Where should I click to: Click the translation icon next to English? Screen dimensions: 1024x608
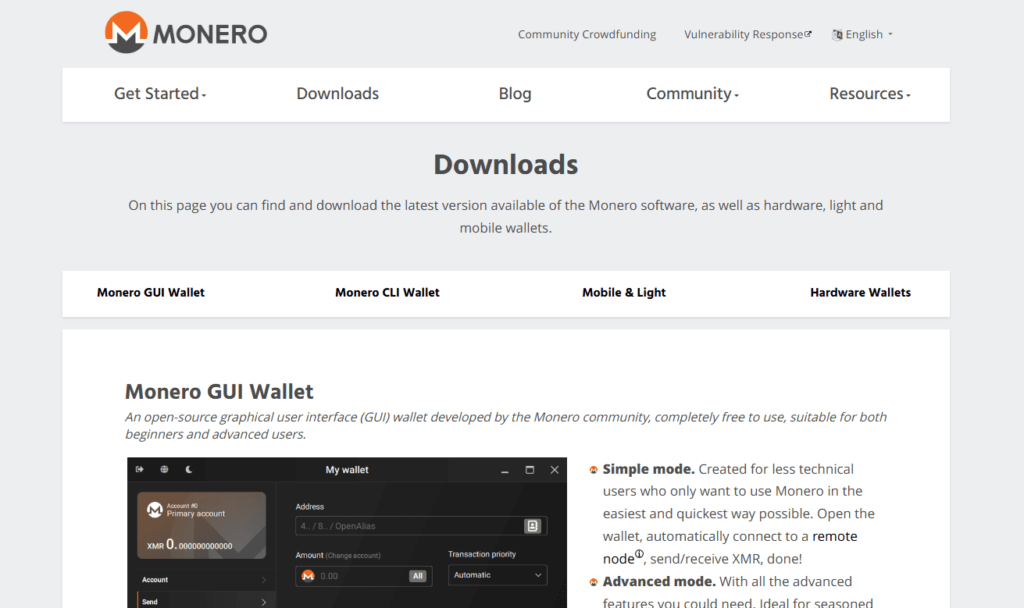[838, 33]
